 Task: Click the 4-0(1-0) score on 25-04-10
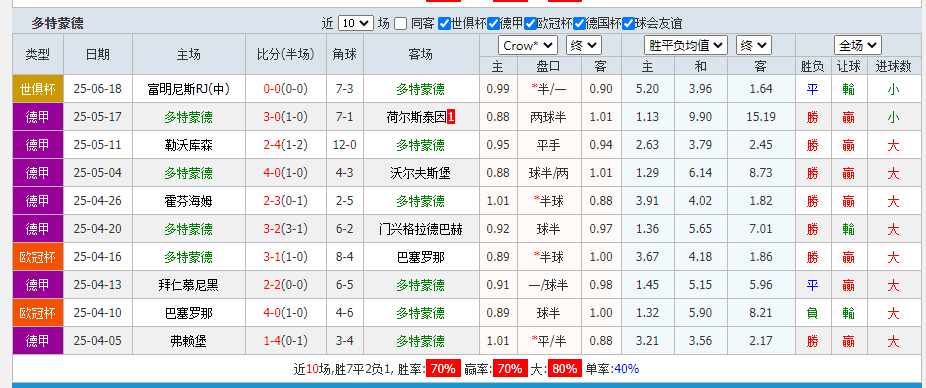point(285,313)
